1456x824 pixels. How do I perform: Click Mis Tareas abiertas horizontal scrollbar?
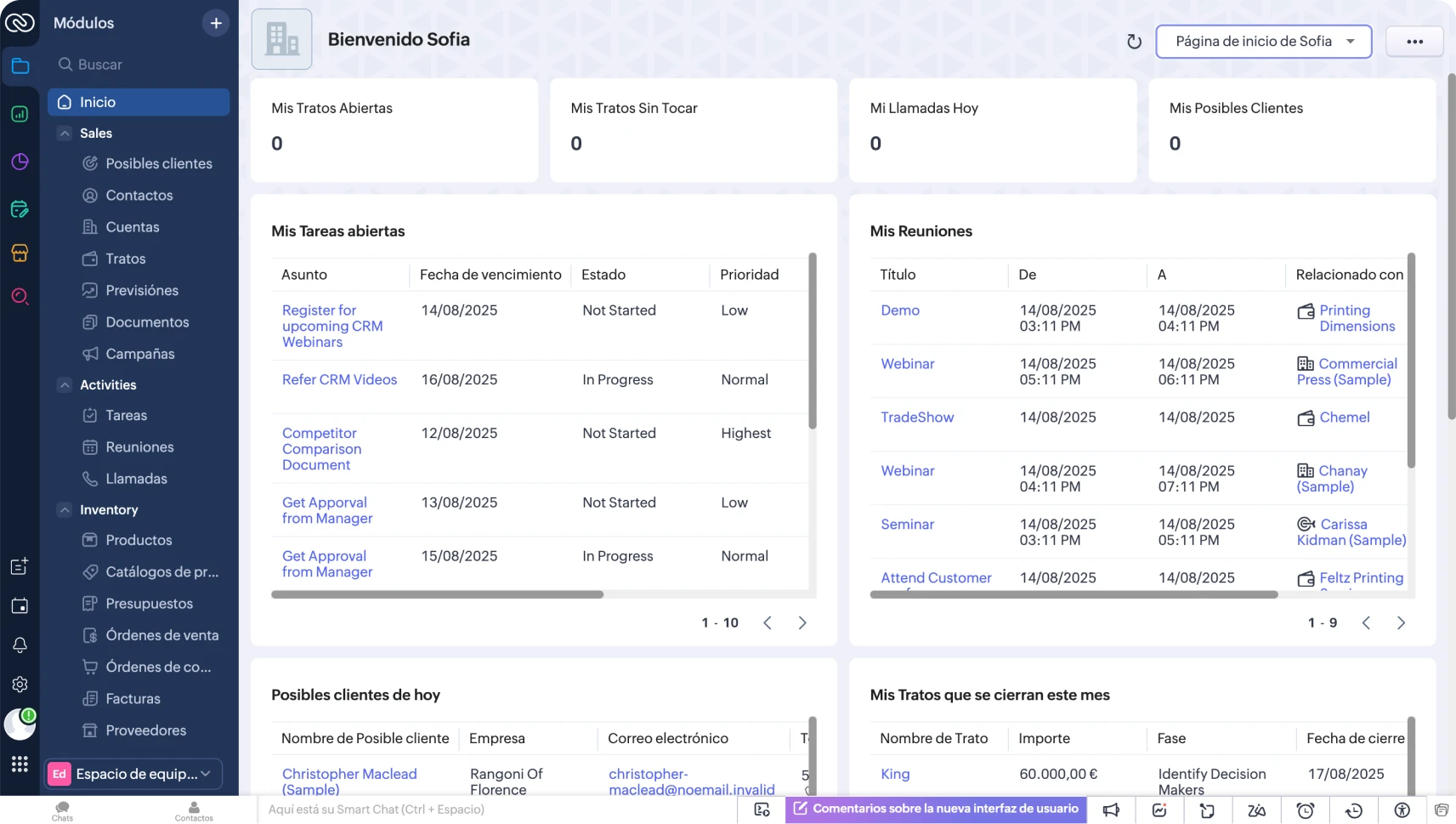437,595
